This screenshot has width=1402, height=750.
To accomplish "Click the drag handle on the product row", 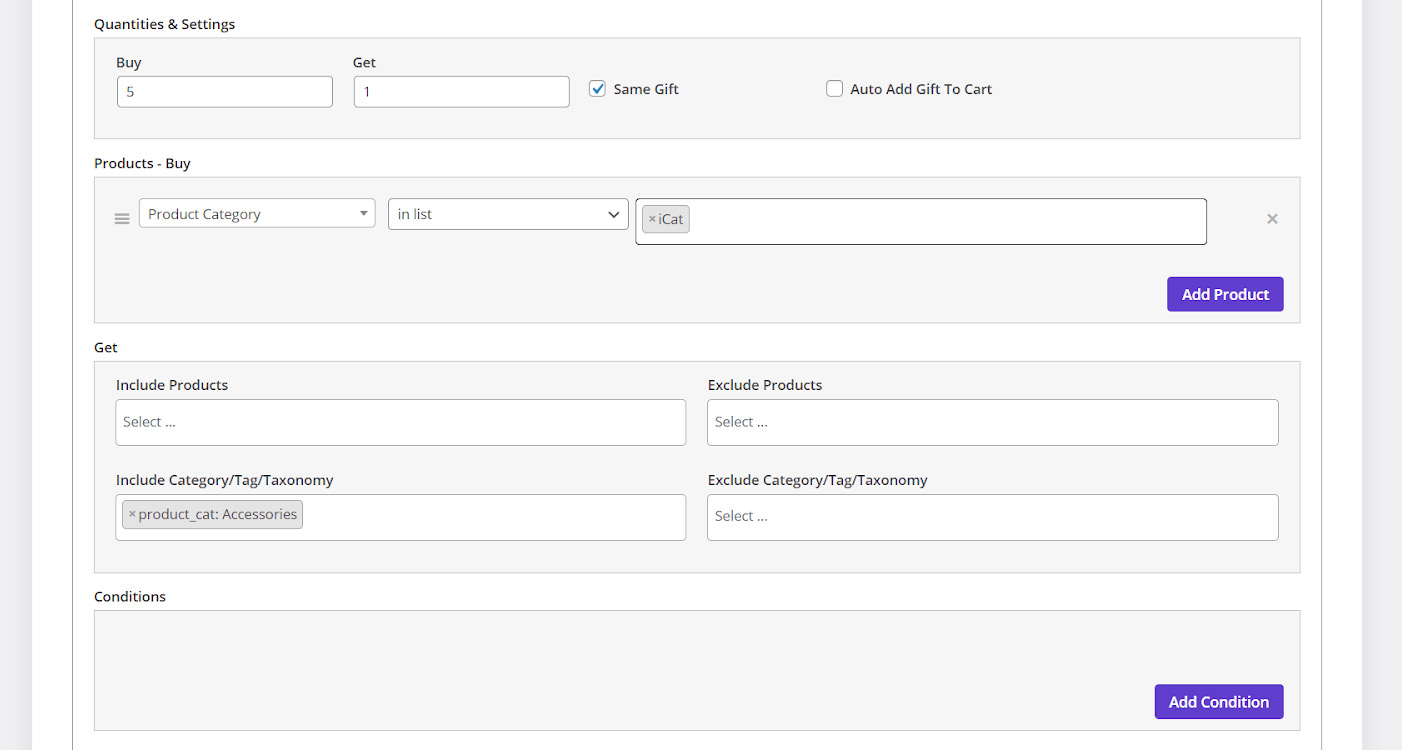I will coord(122,219).
